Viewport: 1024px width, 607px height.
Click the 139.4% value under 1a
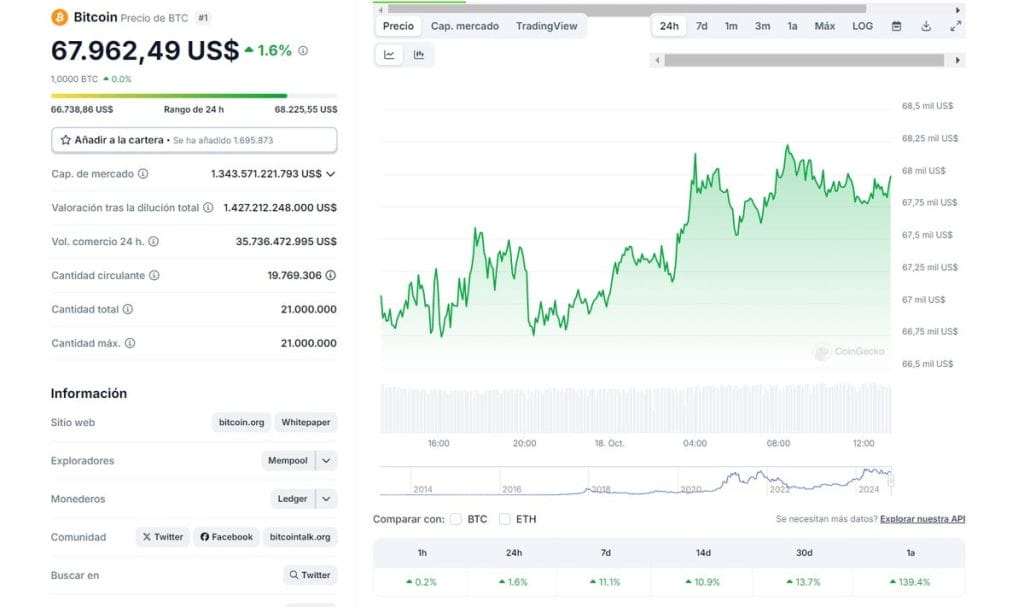[910, 582]
